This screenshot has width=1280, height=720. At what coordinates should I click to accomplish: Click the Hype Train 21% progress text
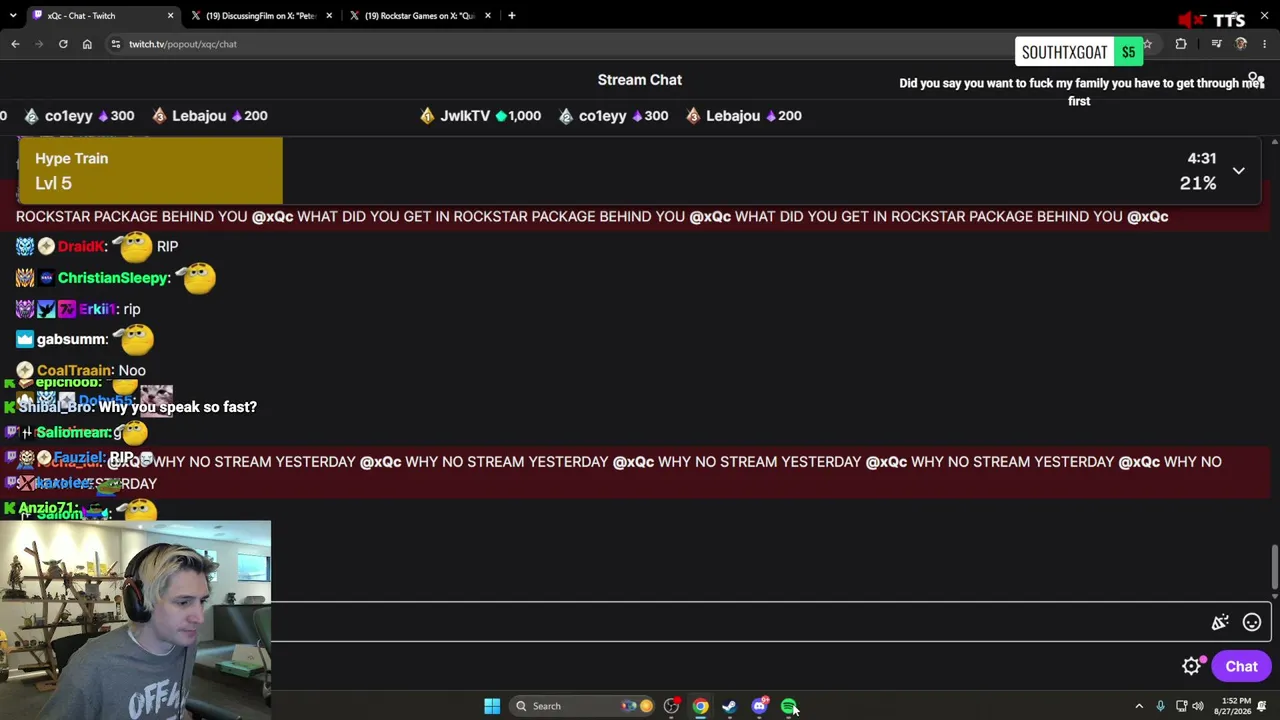click(1198, 183)
